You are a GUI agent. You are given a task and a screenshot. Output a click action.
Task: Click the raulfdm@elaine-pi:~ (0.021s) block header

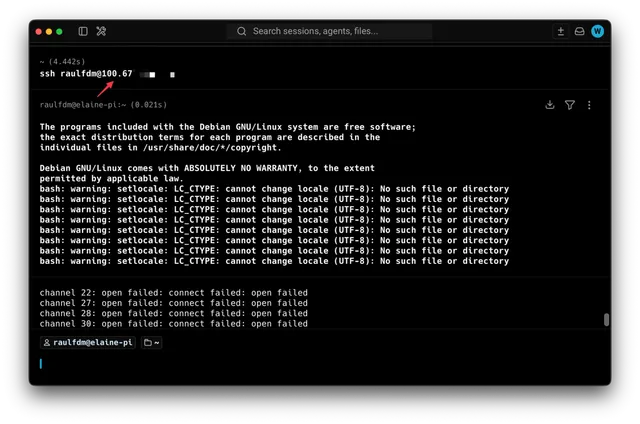click(x=103, y=105)
